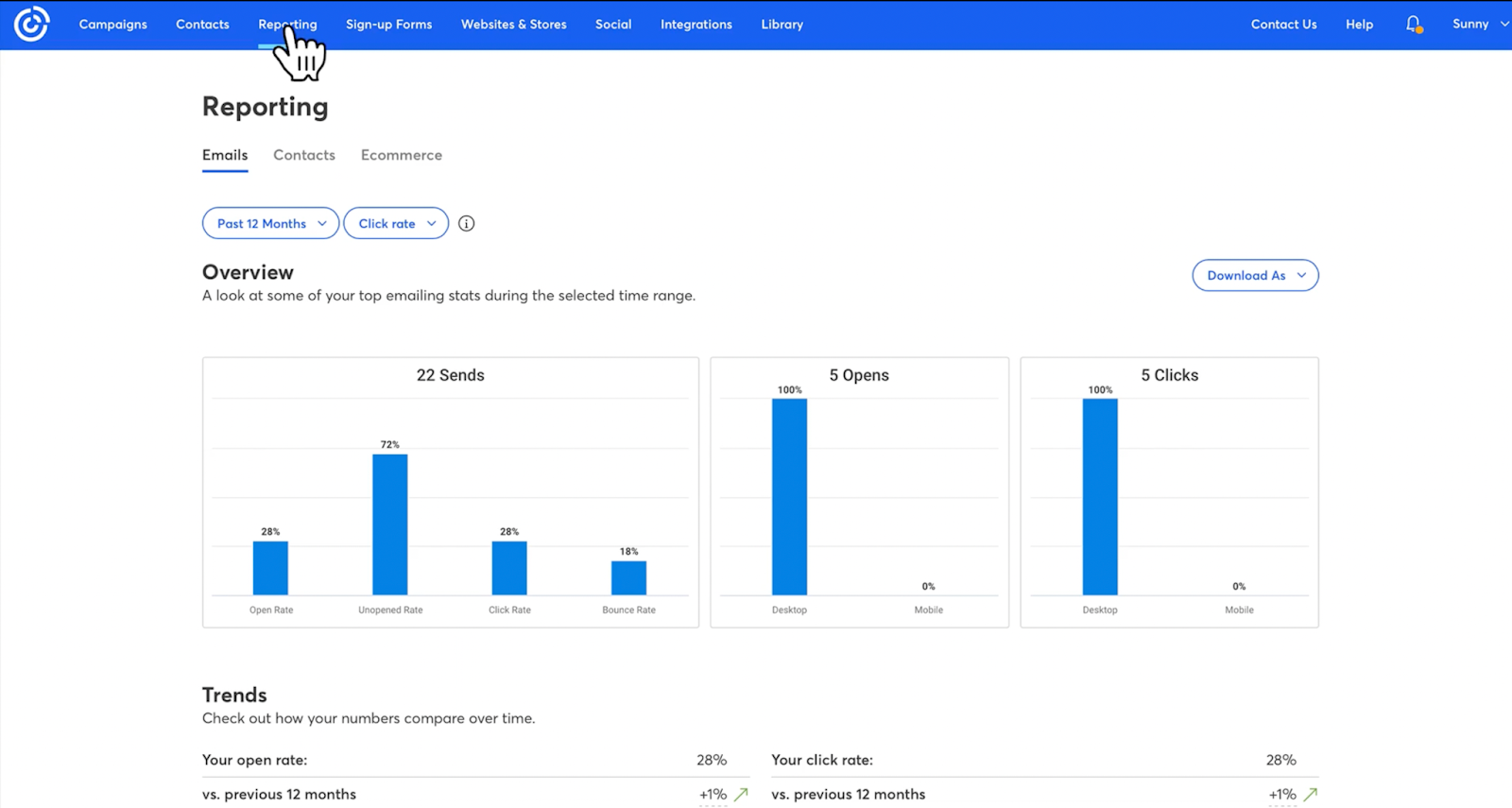Go to Websites & Stores menu
This screenshot has width=1512, height=808.
(x=514, y=25)
